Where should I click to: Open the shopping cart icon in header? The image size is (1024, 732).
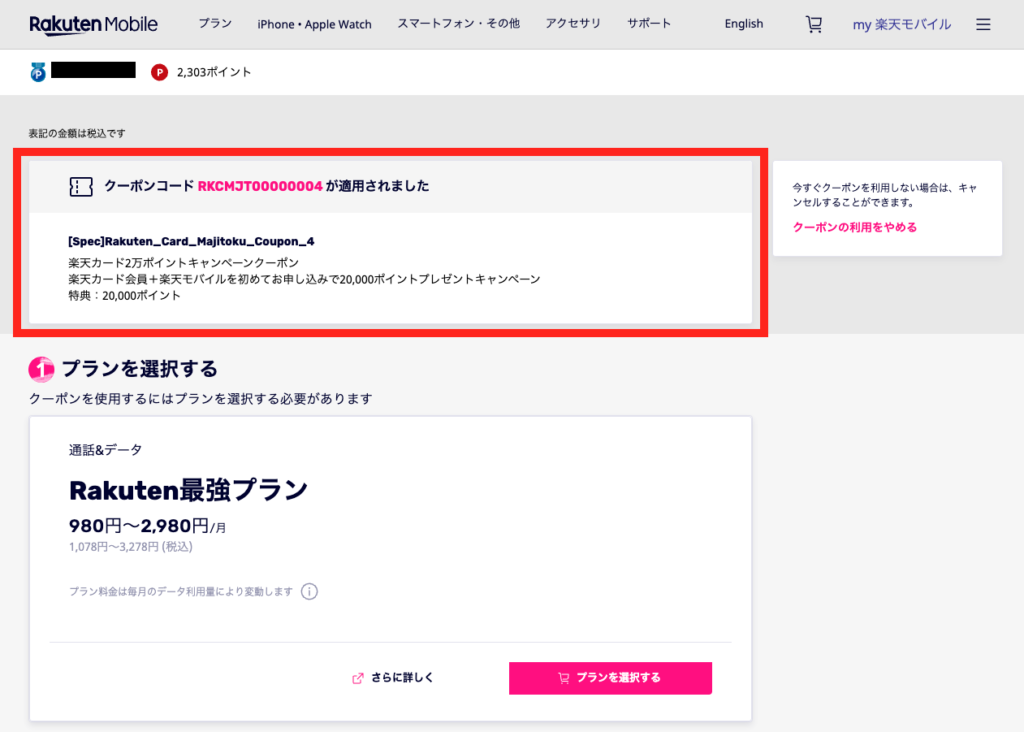814,24
